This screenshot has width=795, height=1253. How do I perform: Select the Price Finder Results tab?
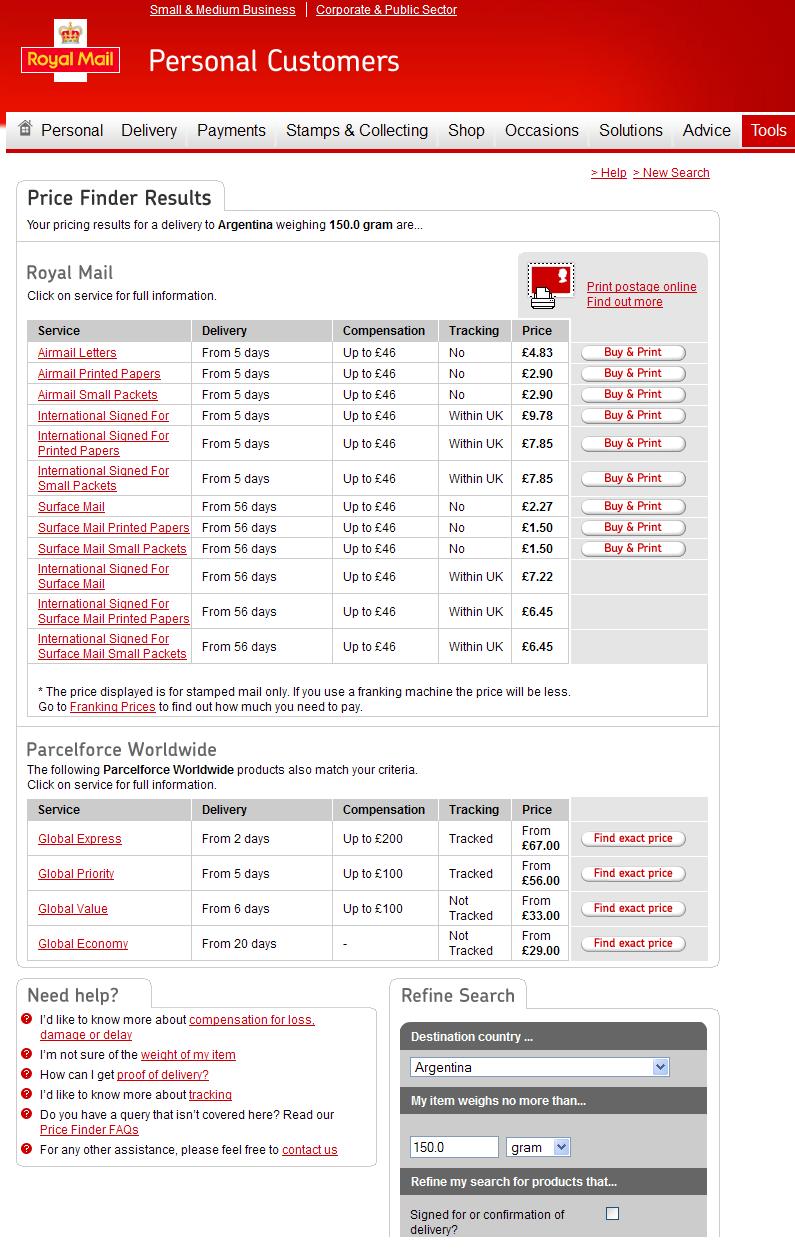pos(120,197)
